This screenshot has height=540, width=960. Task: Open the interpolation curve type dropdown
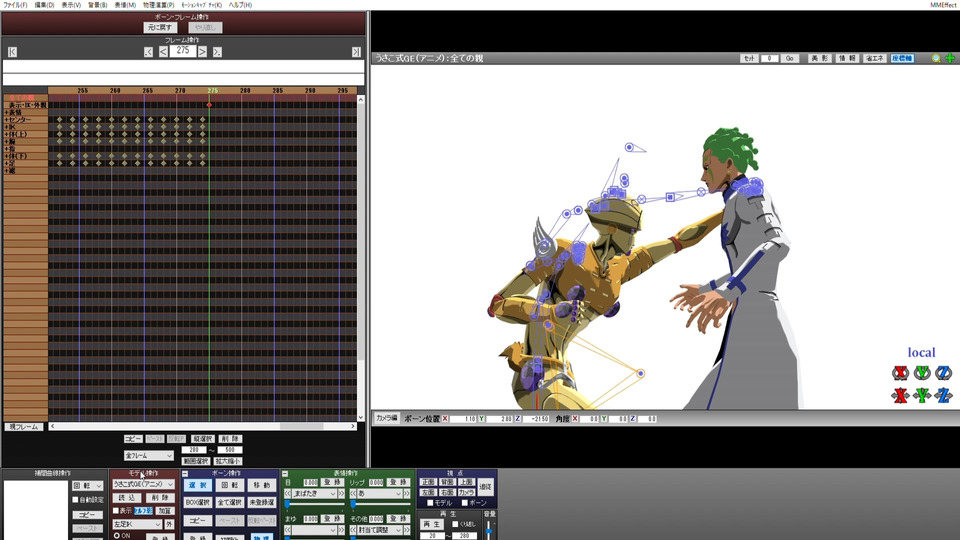87,486
